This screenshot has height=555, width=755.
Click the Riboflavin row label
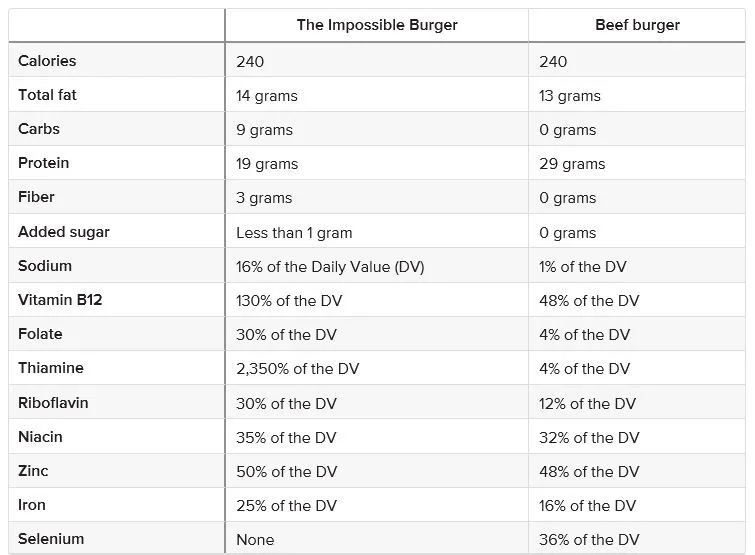(53, 402)
